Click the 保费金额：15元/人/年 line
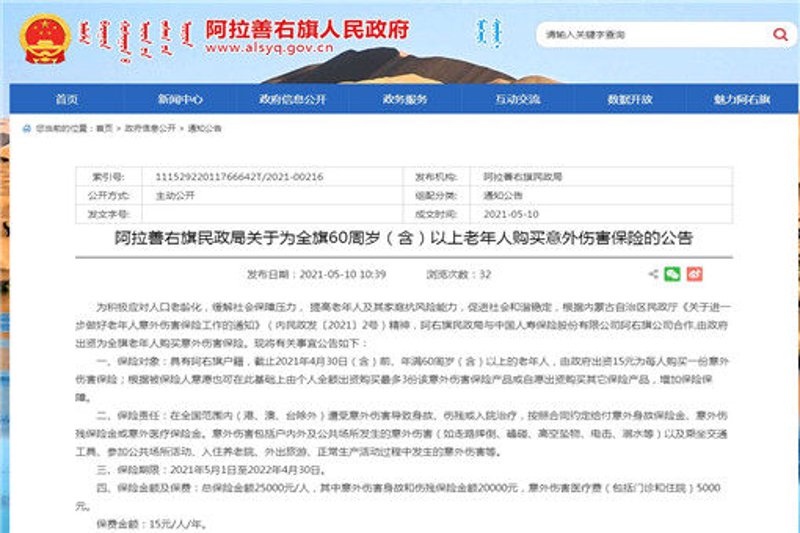The height and width of the screenshot is (533, 800). pos(152,524)
